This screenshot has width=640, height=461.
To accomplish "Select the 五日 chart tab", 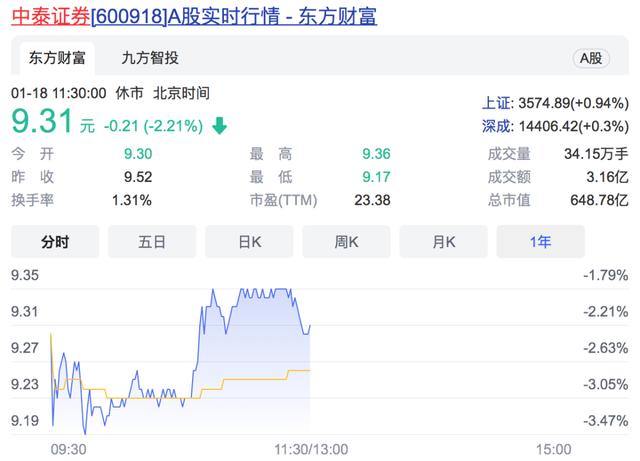I will coord(152,242).
